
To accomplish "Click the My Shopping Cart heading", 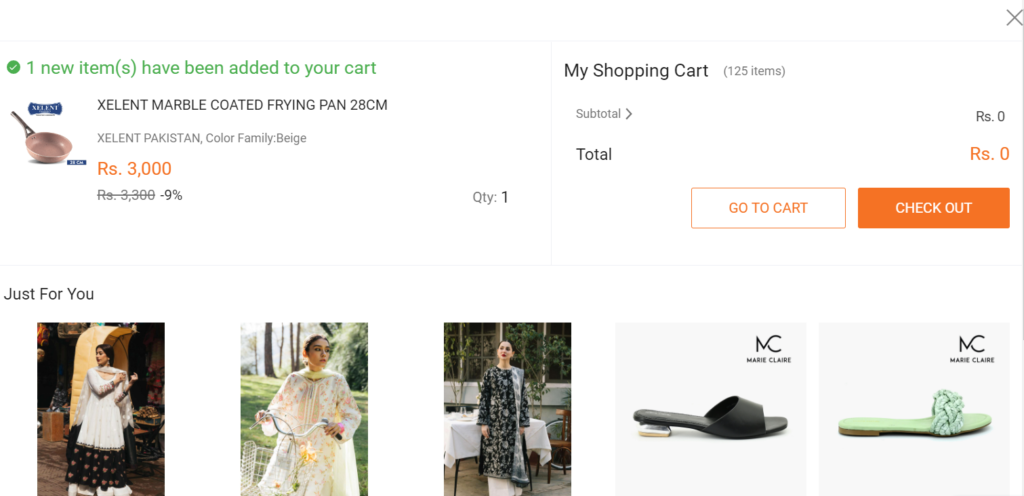I will 636,70.
